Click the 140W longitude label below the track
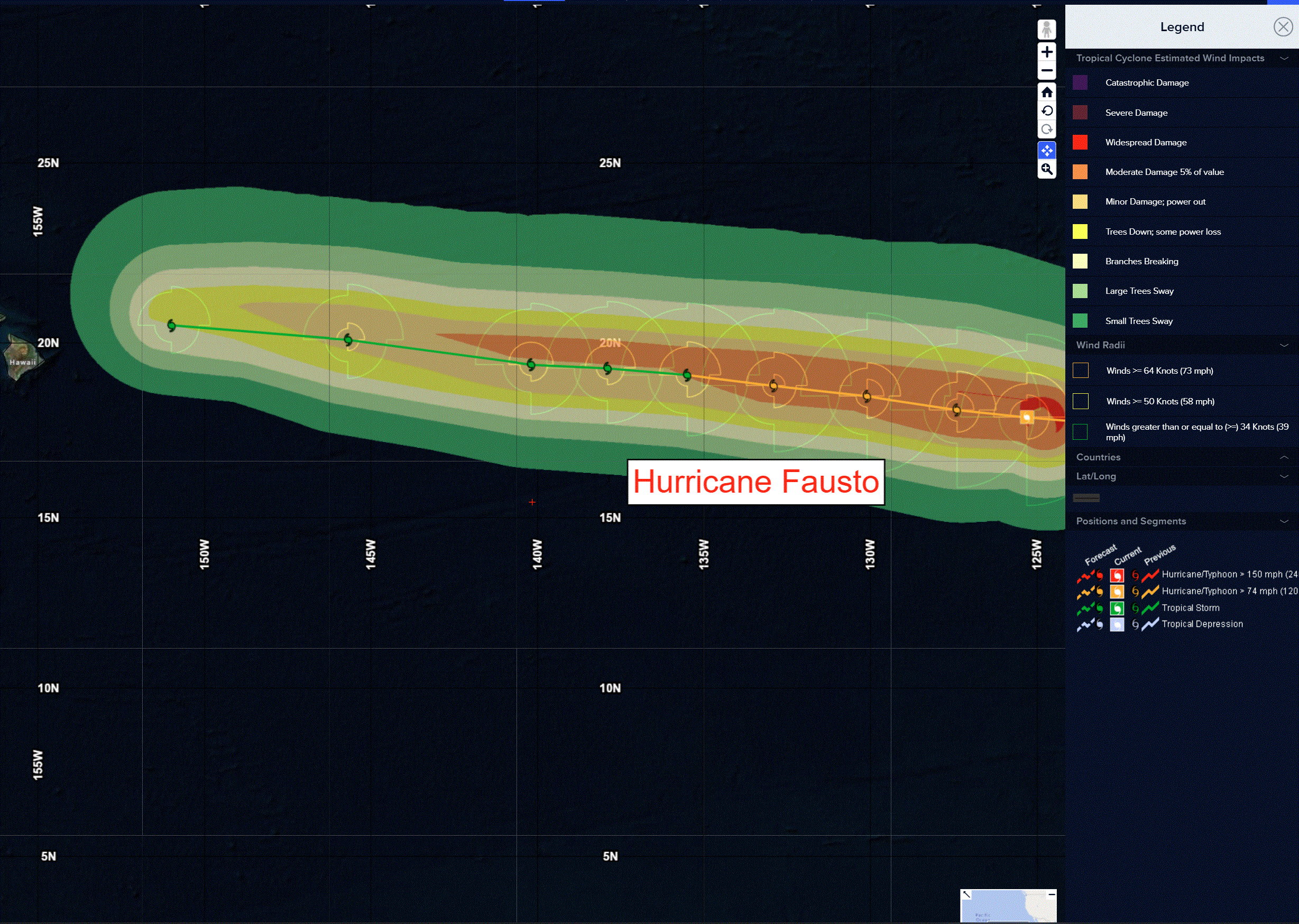 point(537,554)
